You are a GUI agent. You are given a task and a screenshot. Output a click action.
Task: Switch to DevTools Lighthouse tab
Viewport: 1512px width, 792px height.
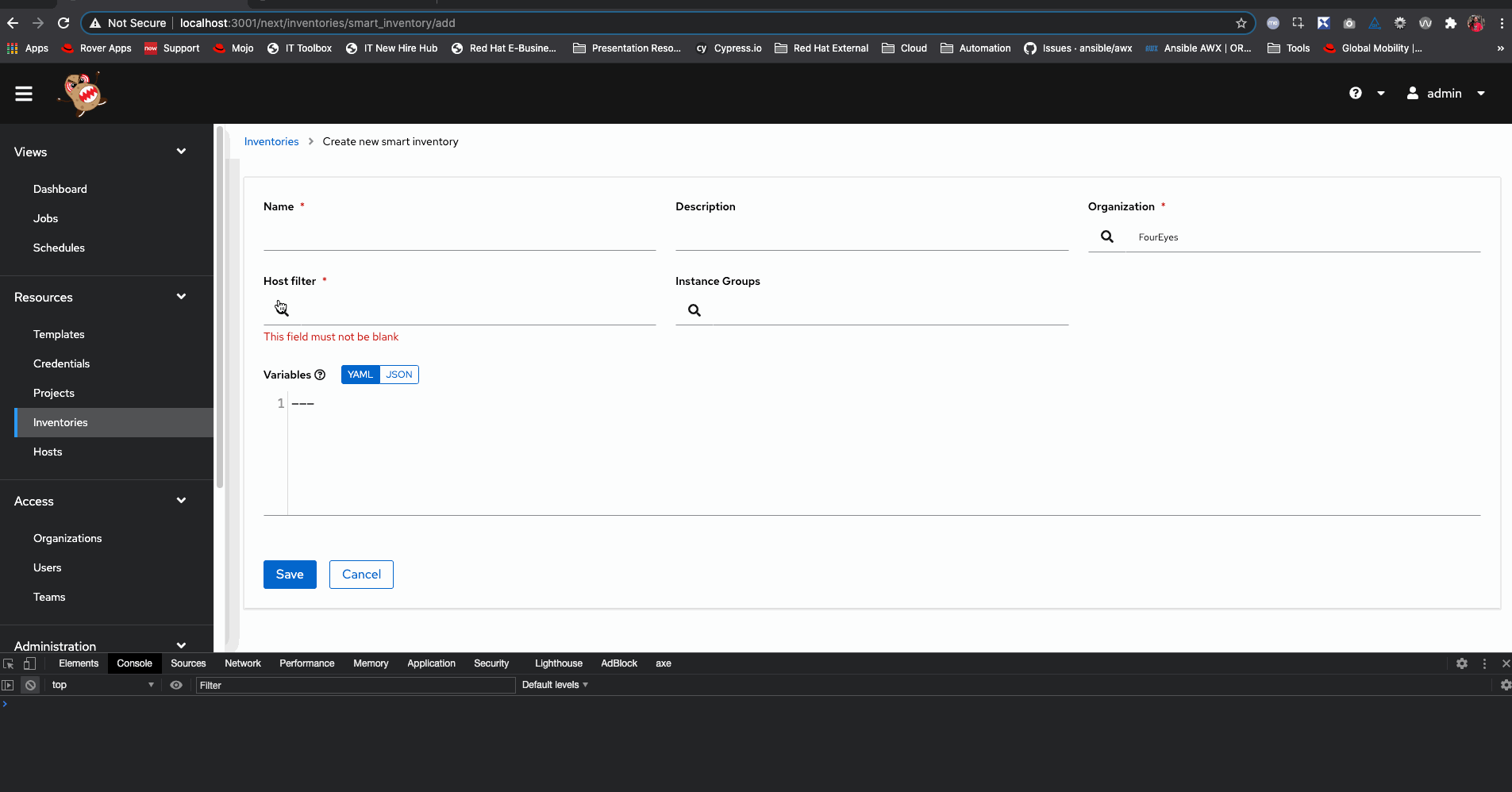coord(559,663)
